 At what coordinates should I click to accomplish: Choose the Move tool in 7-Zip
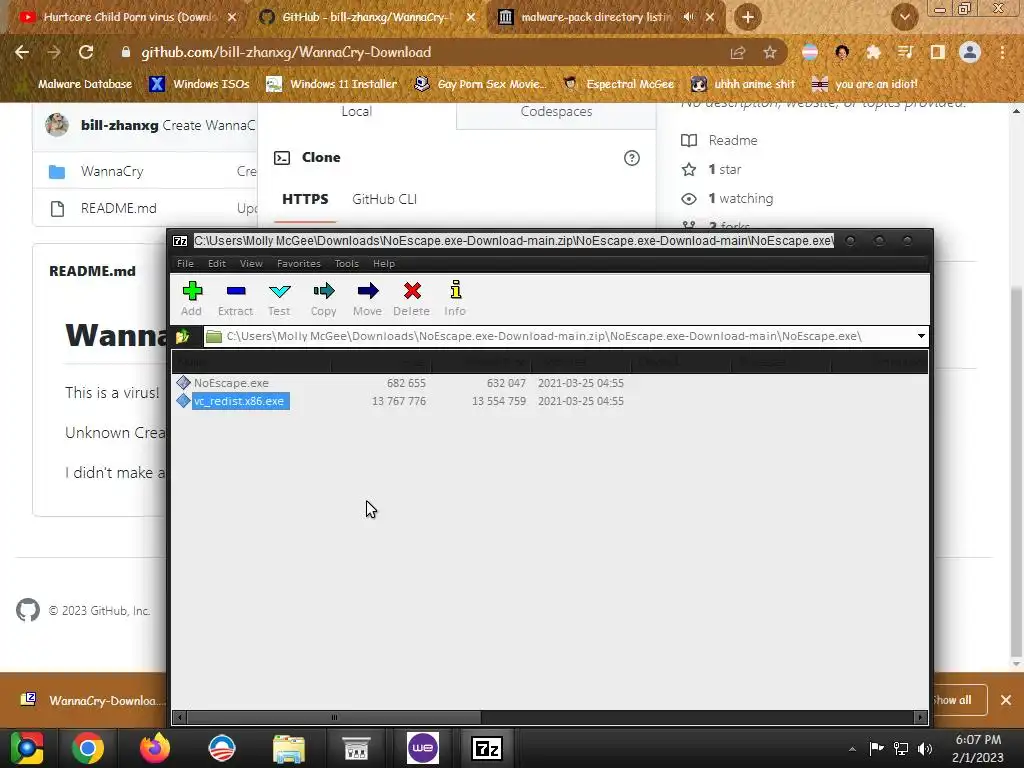367,299
